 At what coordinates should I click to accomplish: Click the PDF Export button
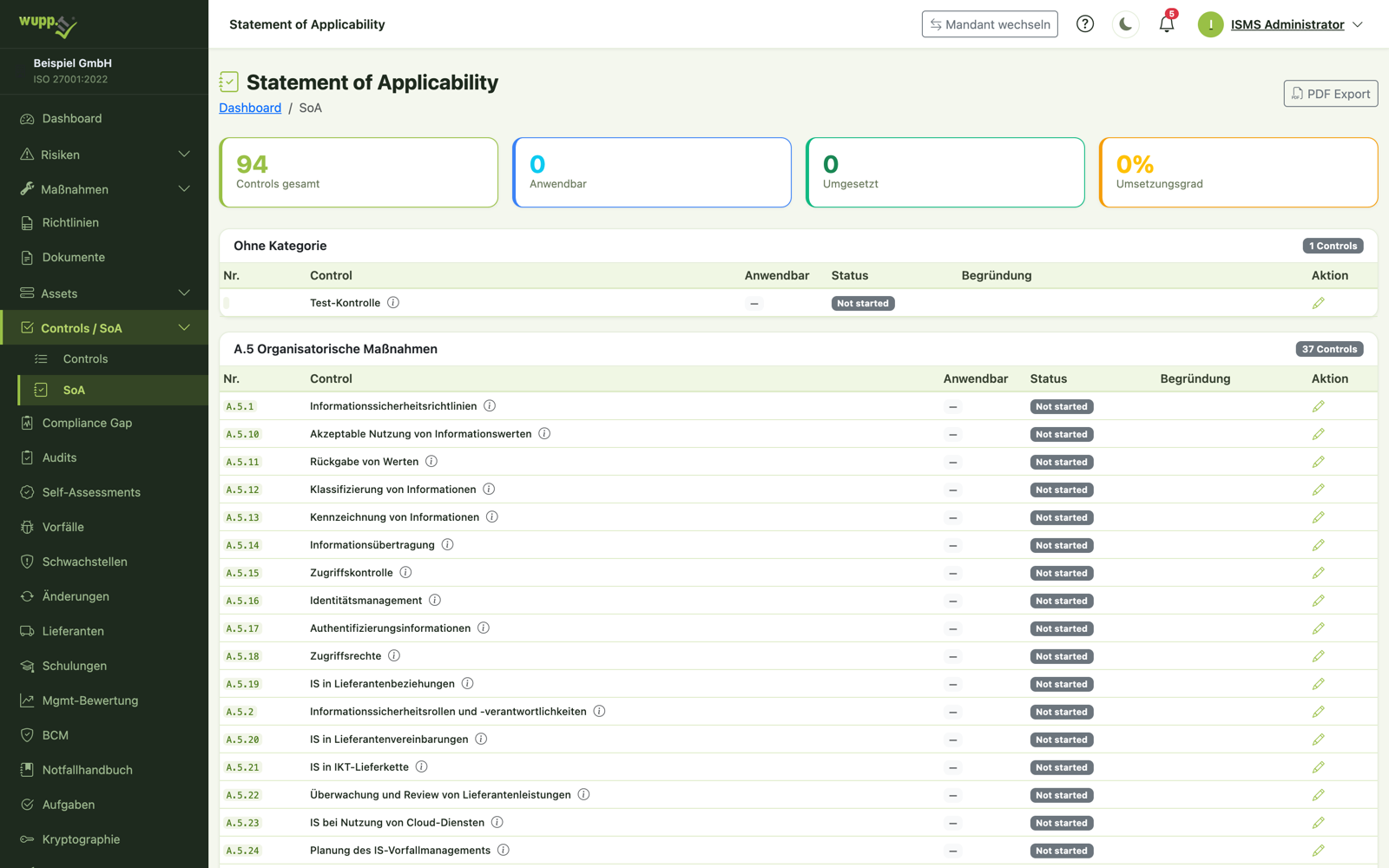point(1331,94)
